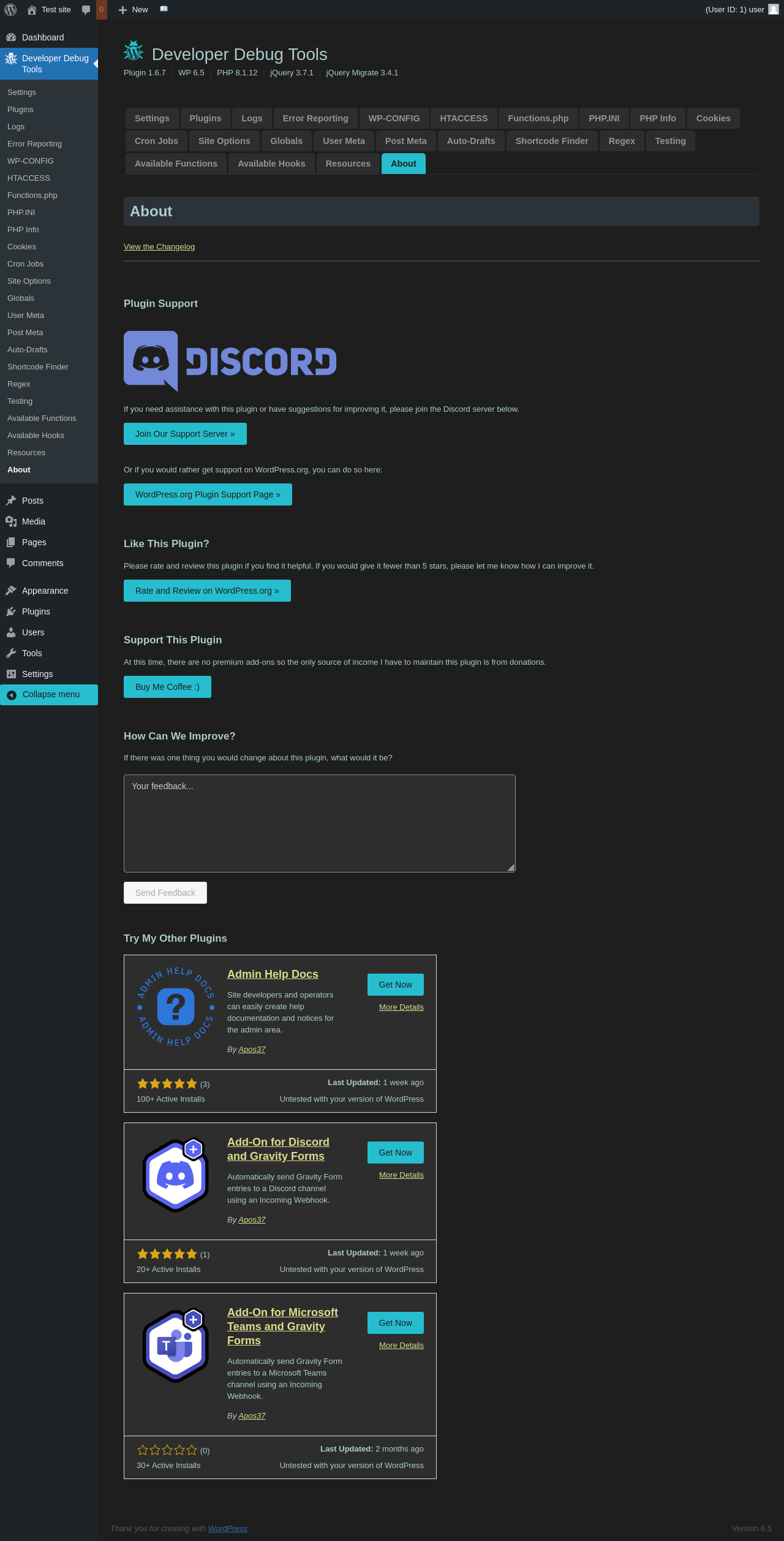The width and height of the screenshot is (784, 1541).
Task: Open More Details for Admin Help Docs
Action: tap(401, 1007)
